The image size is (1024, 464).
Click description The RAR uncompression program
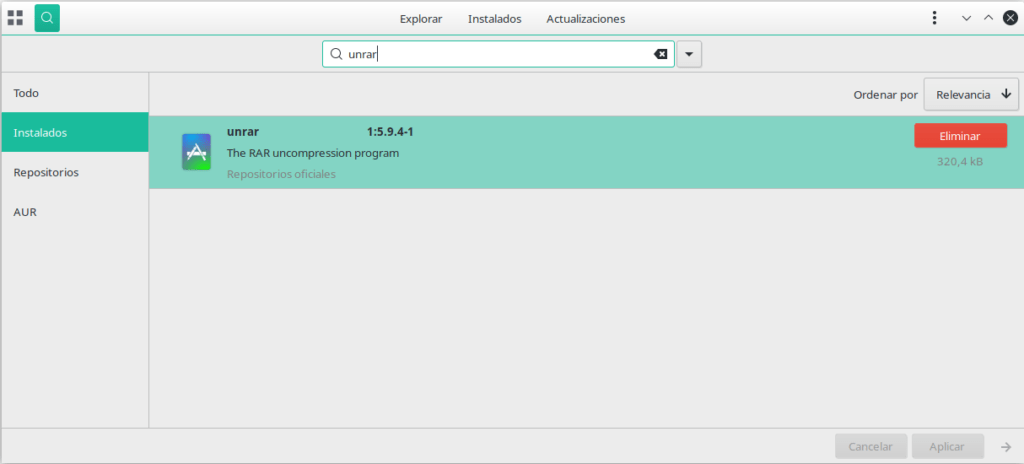pyautogui.click(x=313, y=153)
